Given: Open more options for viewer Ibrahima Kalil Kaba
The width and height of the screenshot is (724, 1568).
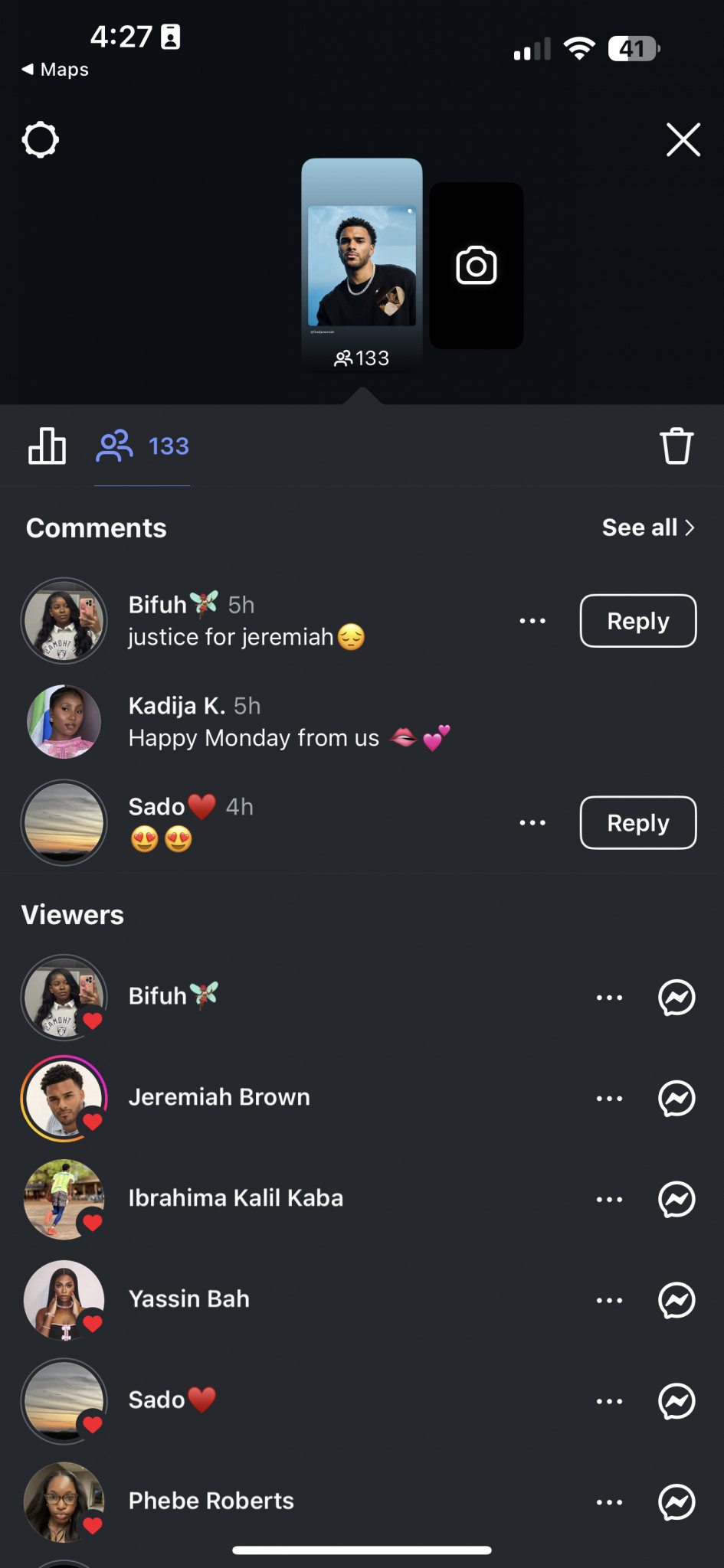Looking at the screenshot, I should [609, 1200].
